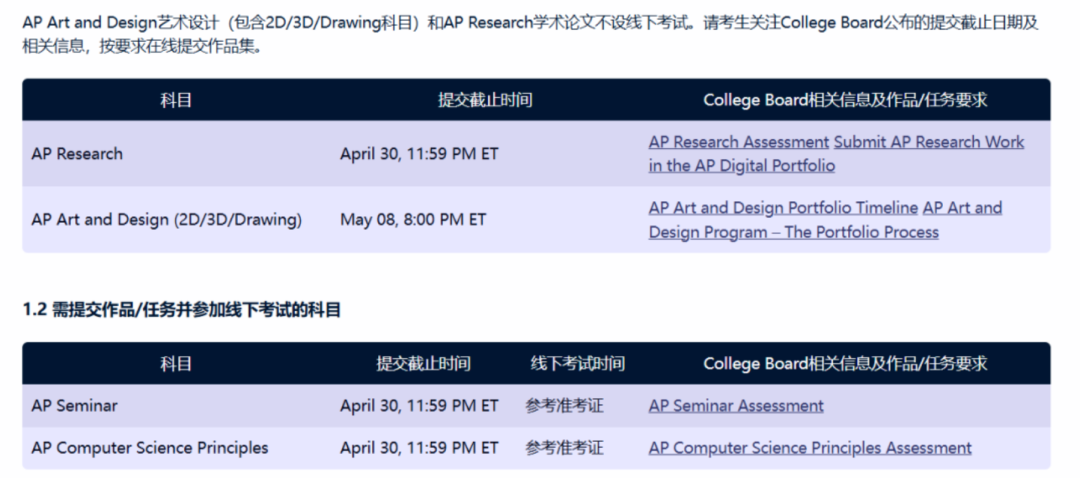
Task: Click second table's College Board相关信息 header
Action: coord(845,364)
